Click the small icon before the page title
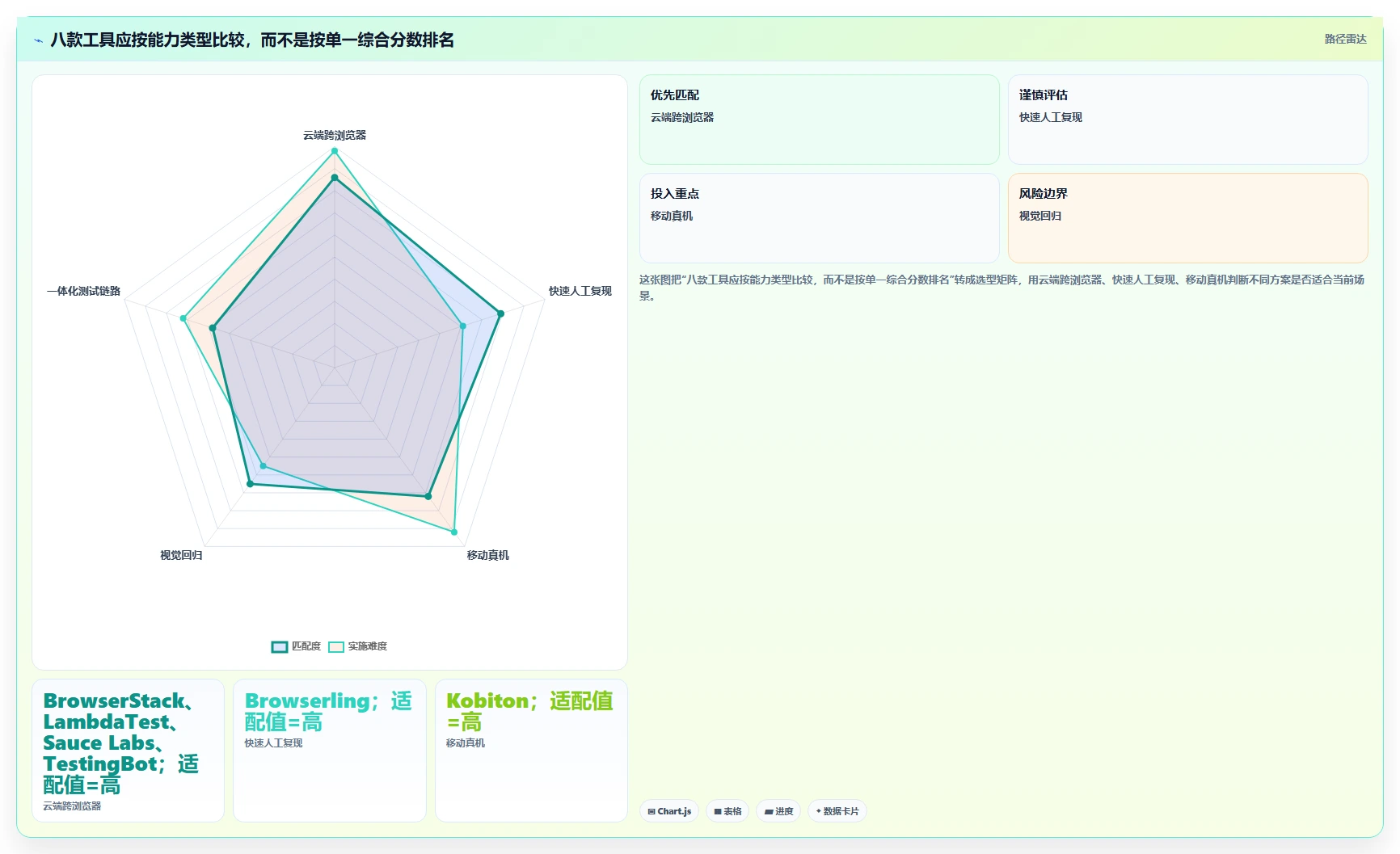1400x854 pixels. click(38, 40)
